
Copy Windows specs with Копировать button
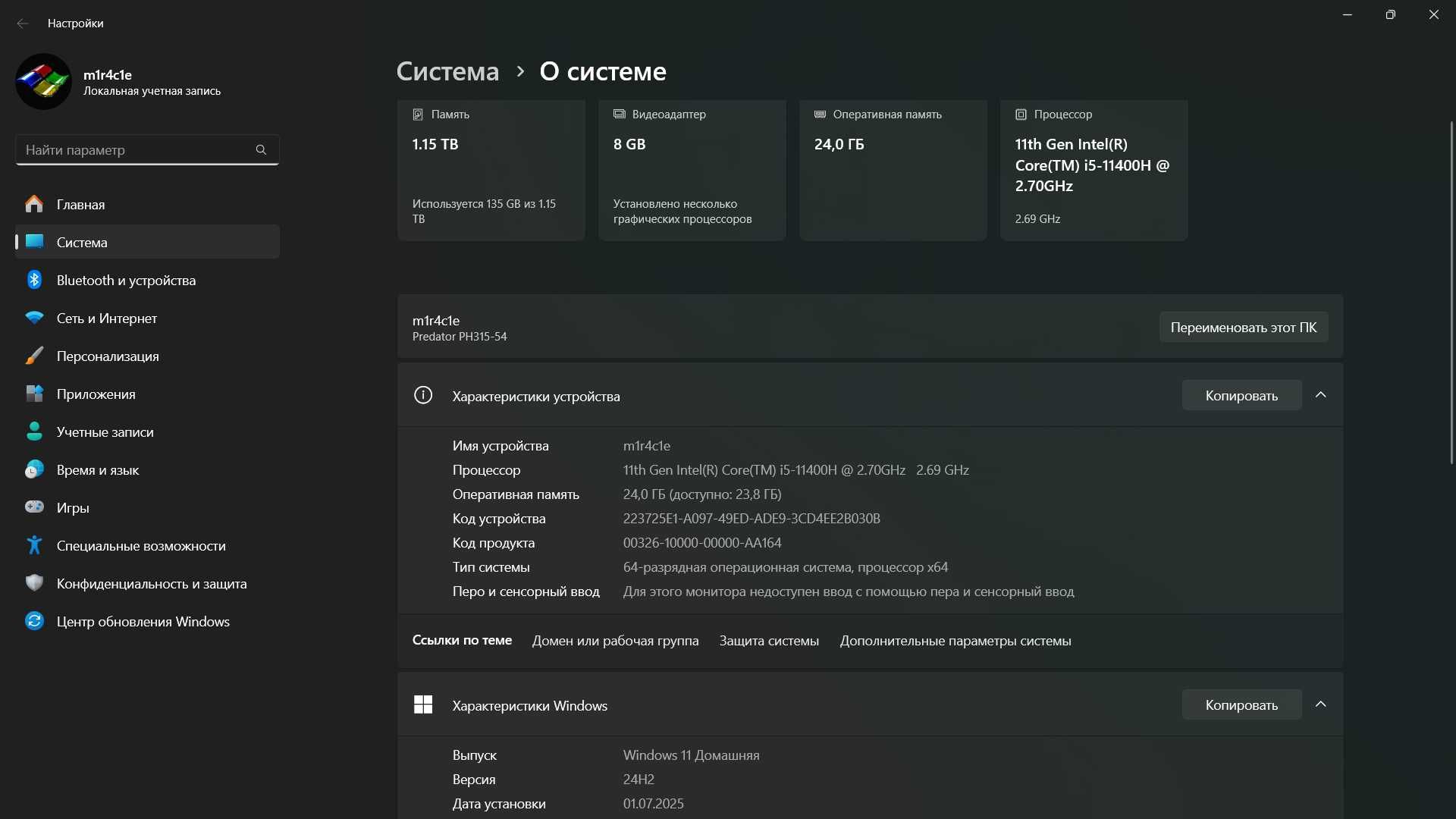[1241, 704]
